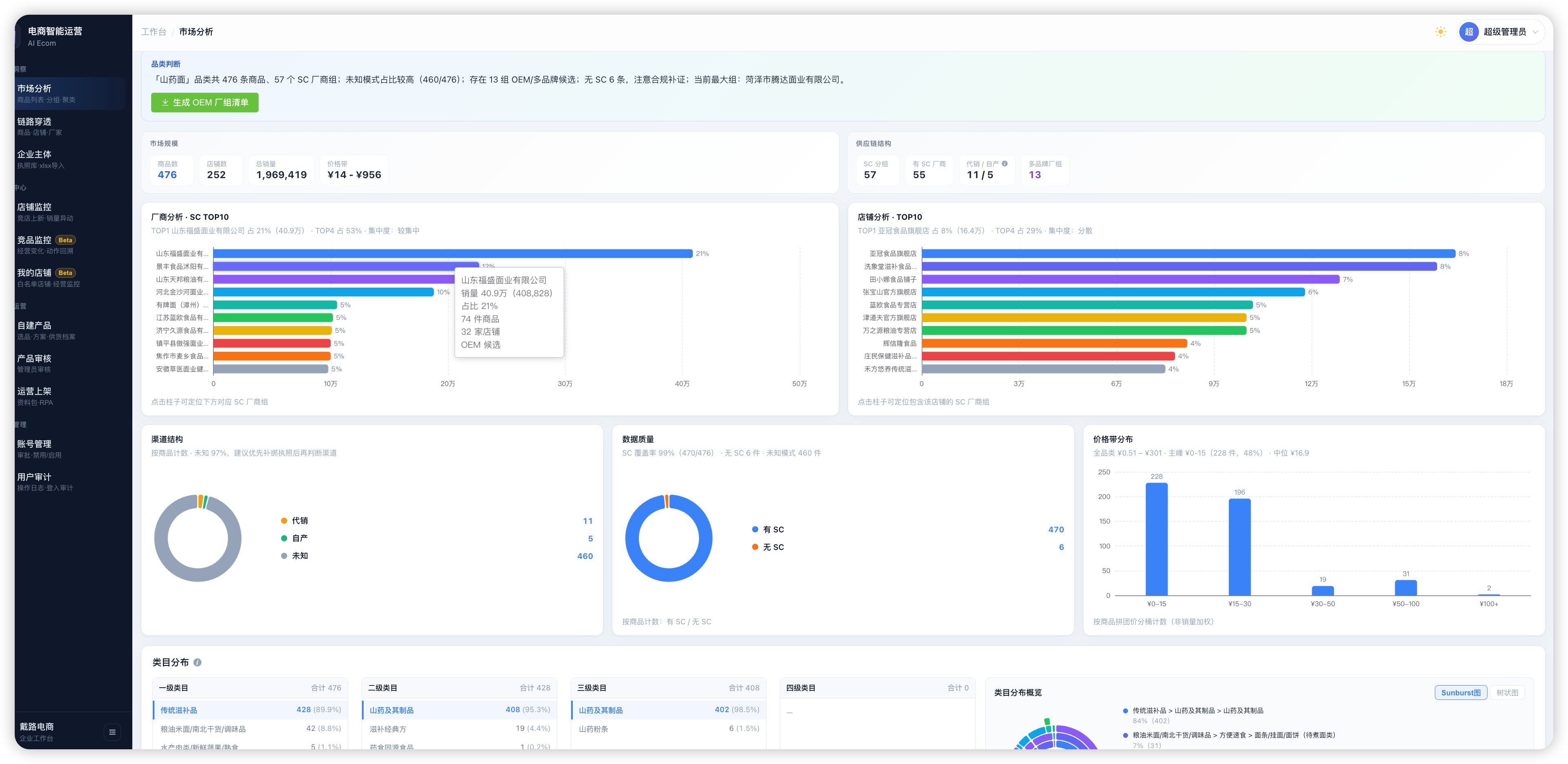
Task: Click the 河北金沙河面业 10% bar
Action: (323, 292)
